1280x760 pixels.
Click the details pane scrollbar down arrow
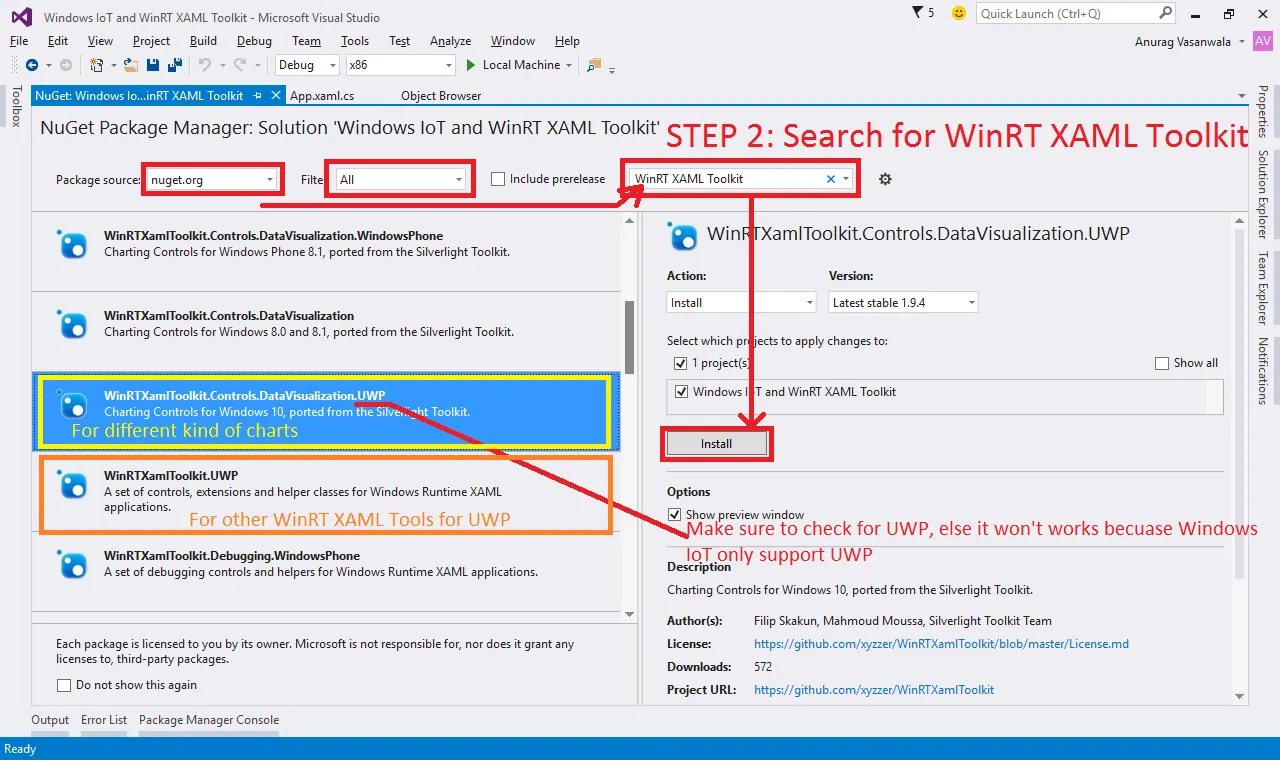(1240, 696)
